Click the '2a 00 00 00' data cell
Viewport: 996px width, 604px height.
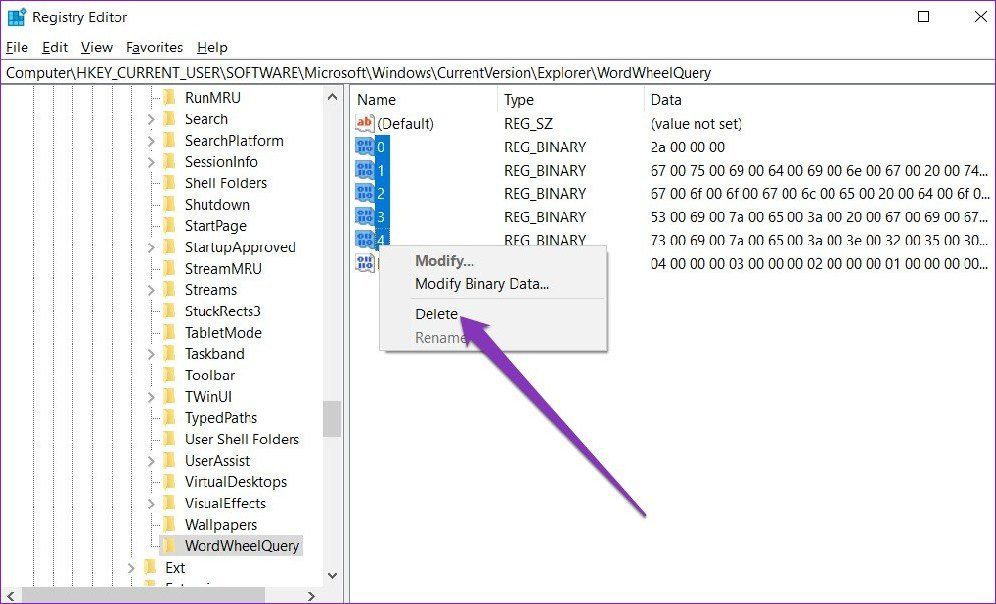[x=687, y=147]
